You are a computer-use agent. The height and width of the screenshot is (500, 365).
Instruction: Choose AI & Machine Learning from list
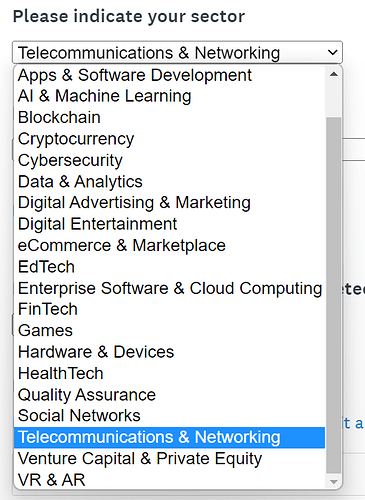pyautogui.click(x=169, y=96)
